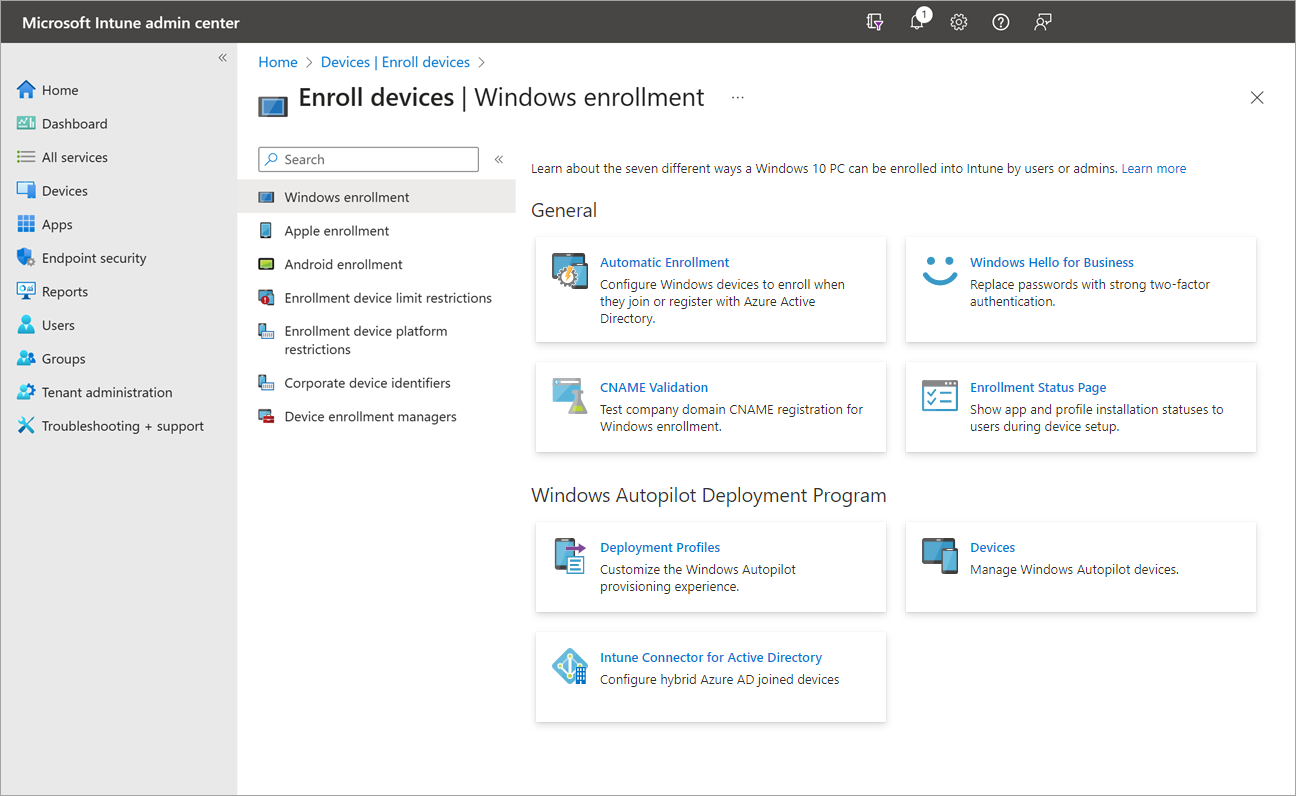
Task: Open the Deployment Profiles link
Action: pyautogui.click(x=660, y=547)
